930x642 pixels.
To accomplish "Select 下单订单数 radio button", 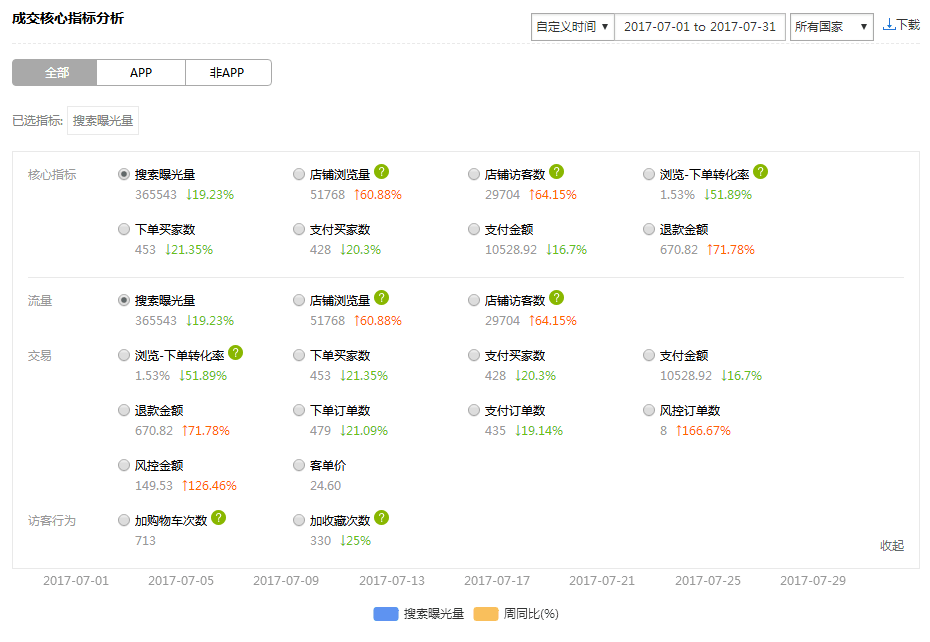I will click(x=299, y=410).
